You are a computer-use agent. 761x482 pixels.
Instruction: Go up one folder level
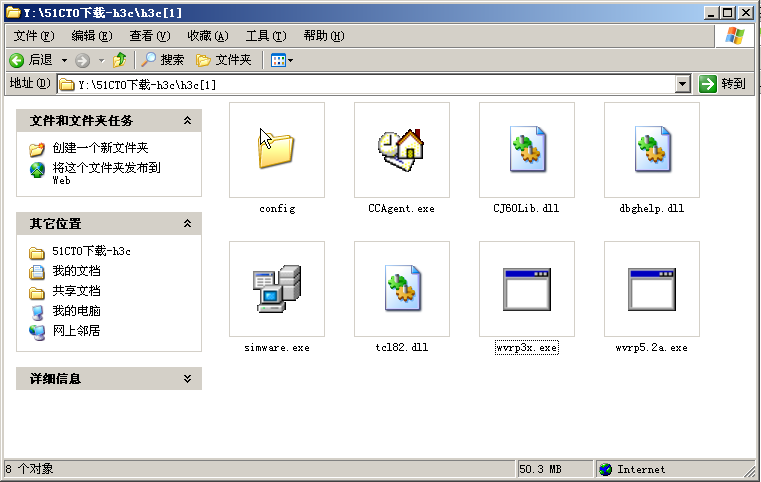coord(119,60)
